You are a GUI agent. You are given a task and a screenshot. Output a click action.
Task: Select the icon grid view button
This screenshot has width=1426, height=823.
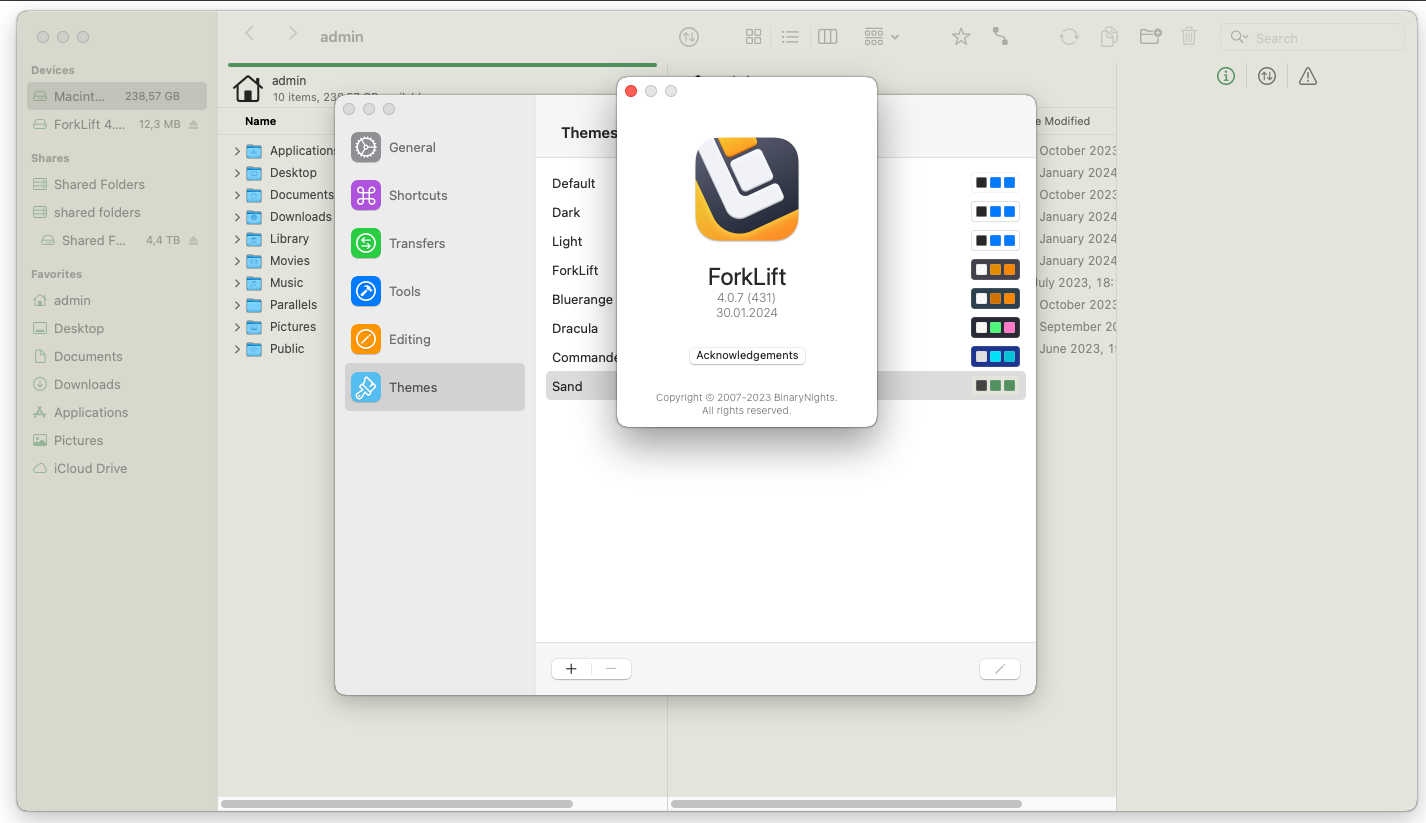(x=753, y=37)
